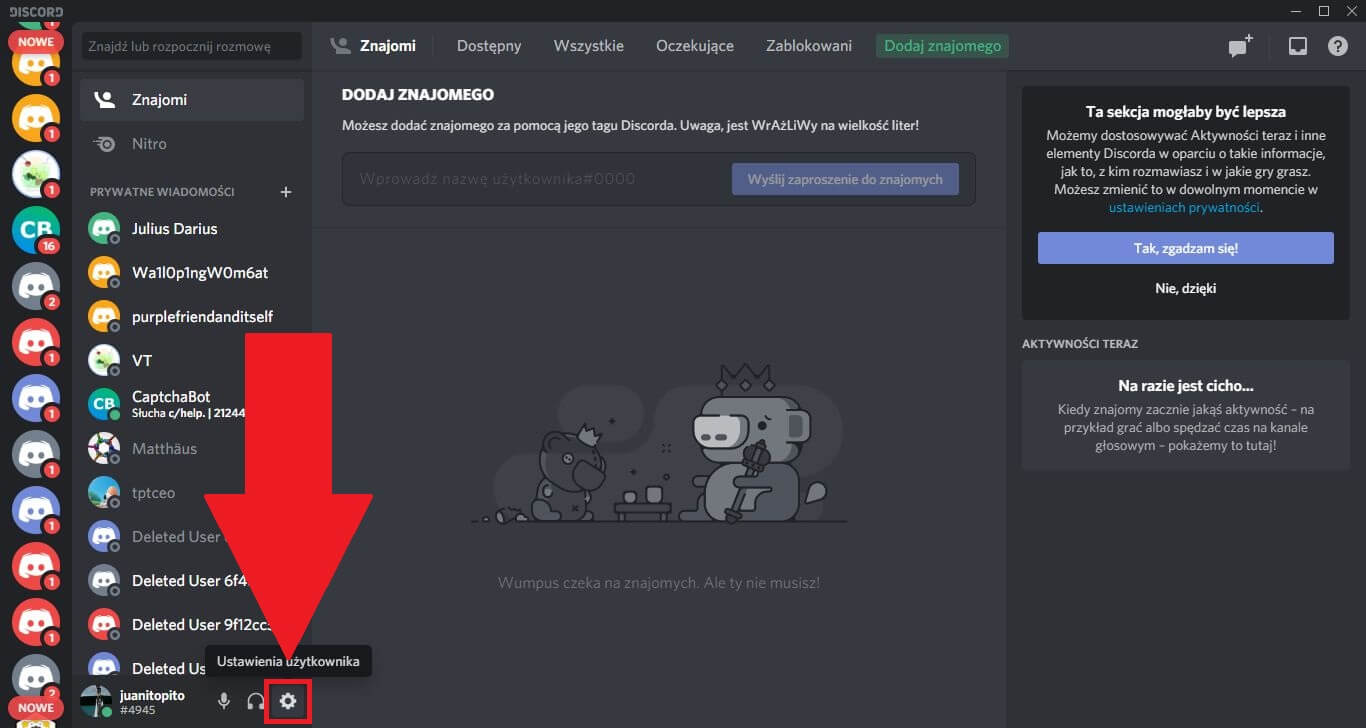Open the CB server with 16 badge
Screen dimensions: 1366x728
pyautogui.click(x=36, y=230)
